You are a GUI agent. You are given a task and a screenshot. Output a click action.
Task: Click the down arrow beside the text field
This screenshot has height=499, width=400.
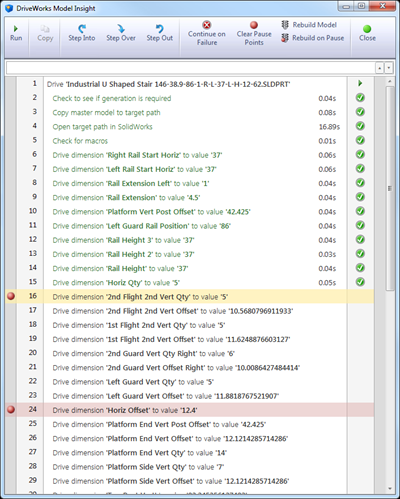389,68
